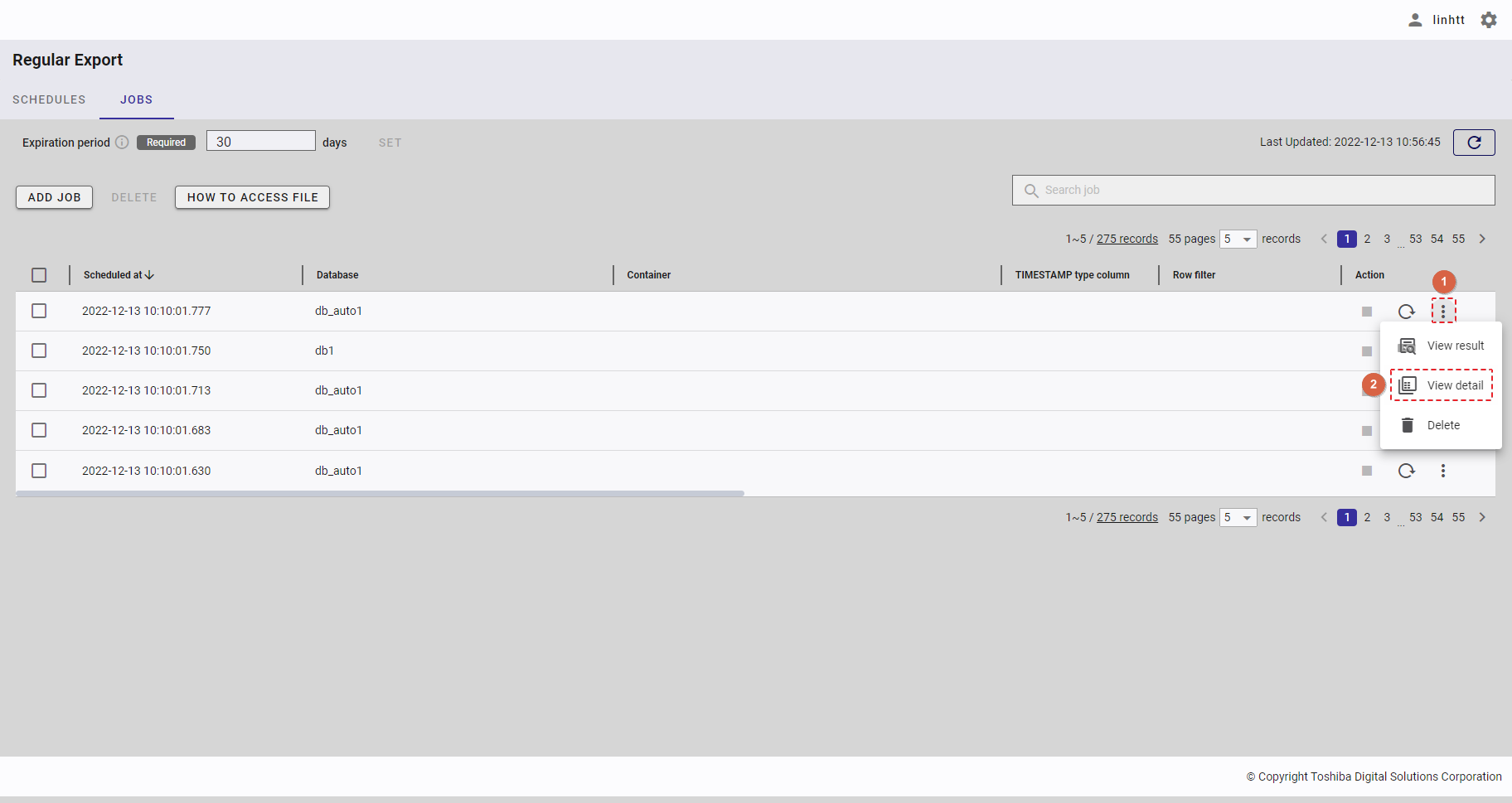
Task: Open the bottom records-per-page dropdown
Action: (1238, 518)
